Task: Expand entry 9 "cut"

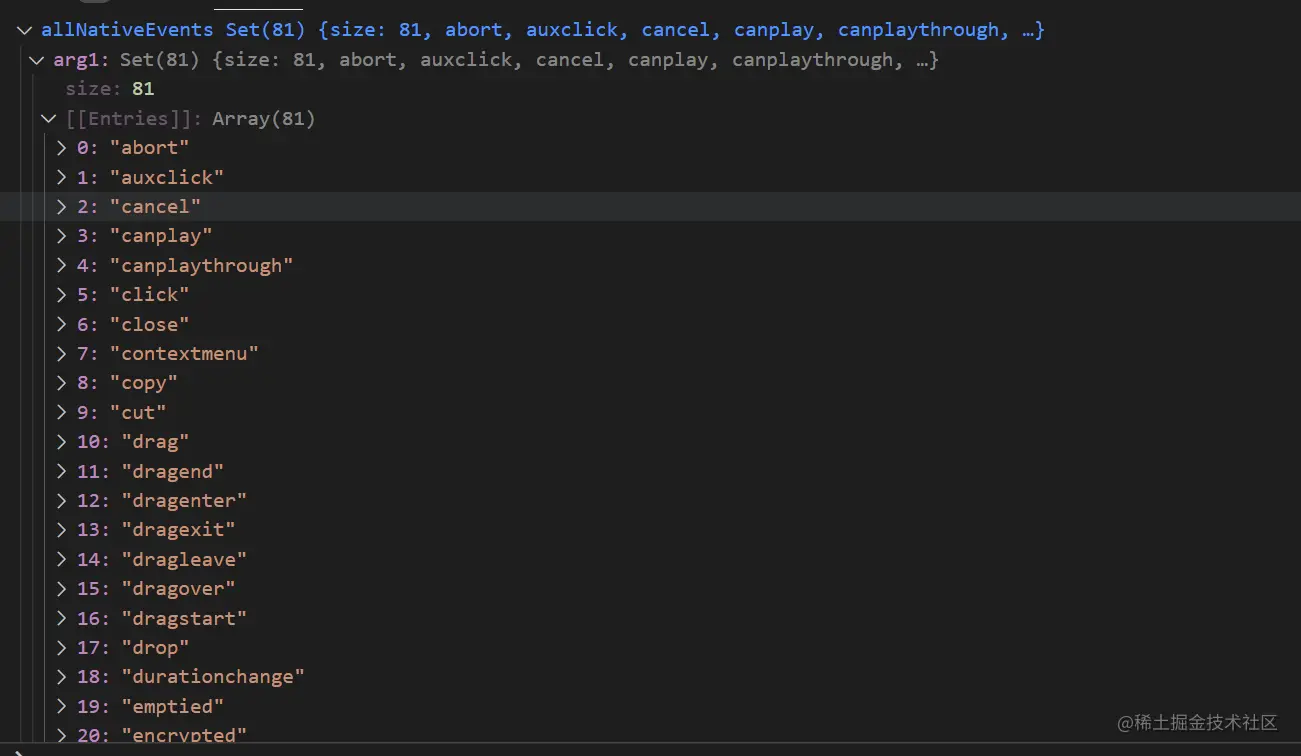Action: click(61, 413)
